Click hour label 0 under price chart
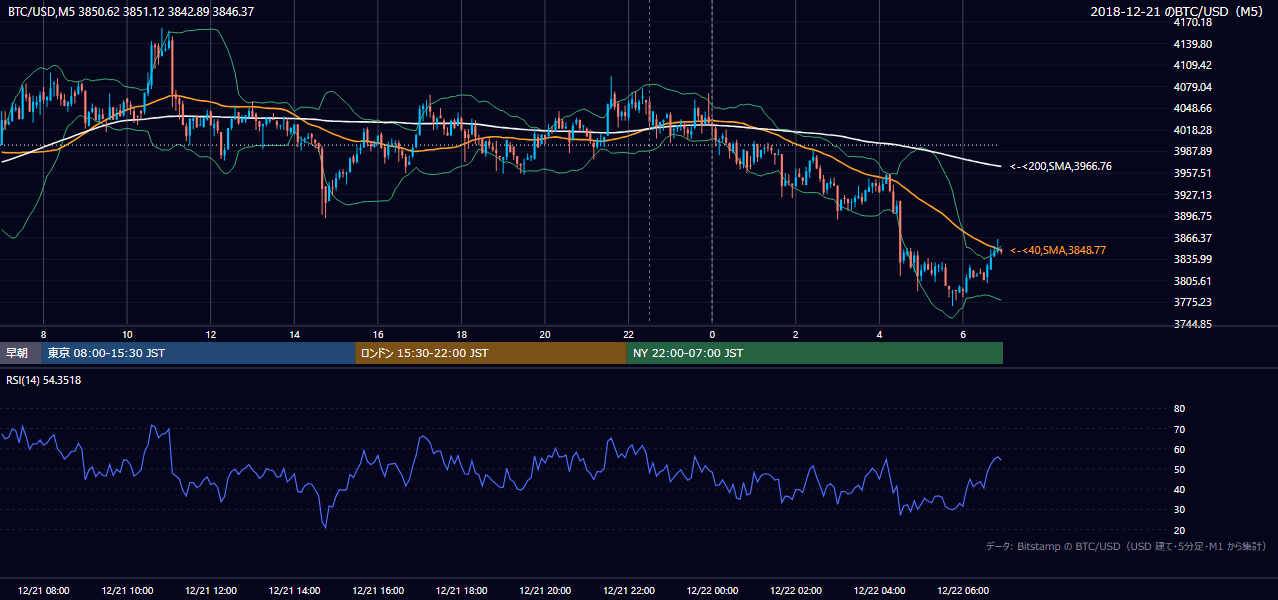1278x600 pixels. [x=712, y=334]
